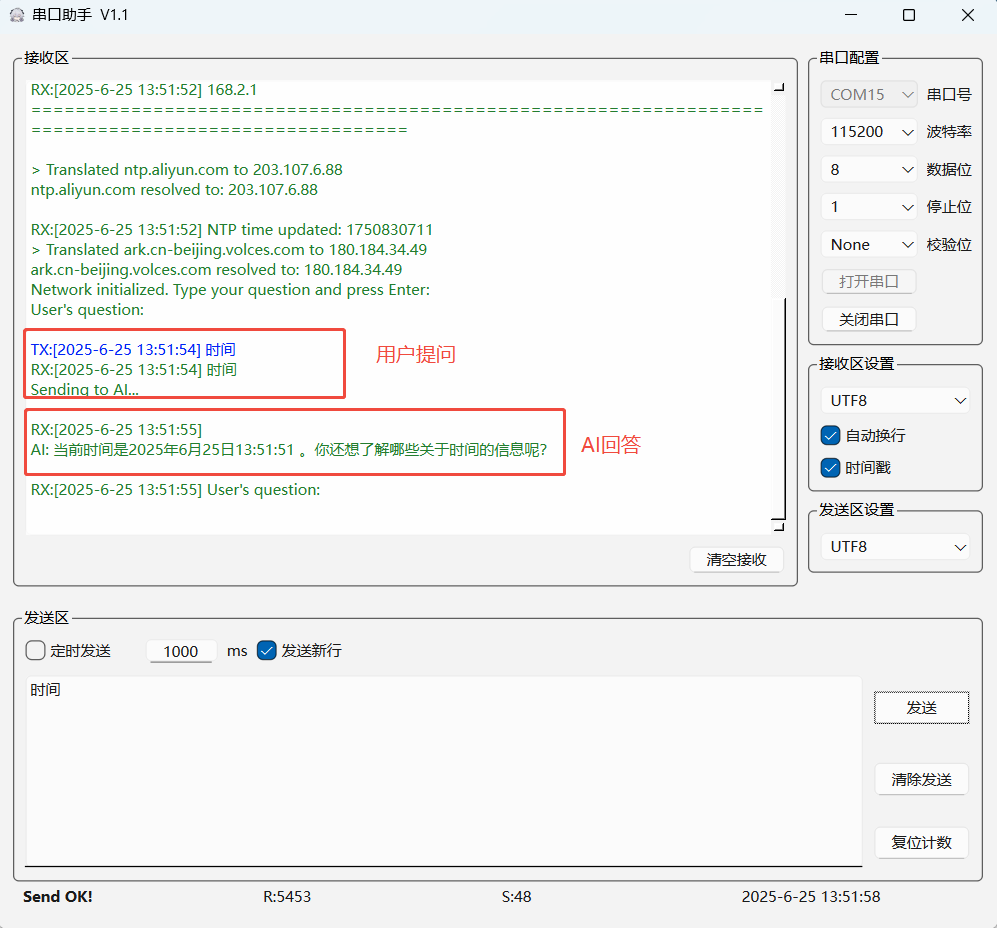Screen dimensions: 997x928
Task: Maximize the serial assistant window
Action: point(909,15)
